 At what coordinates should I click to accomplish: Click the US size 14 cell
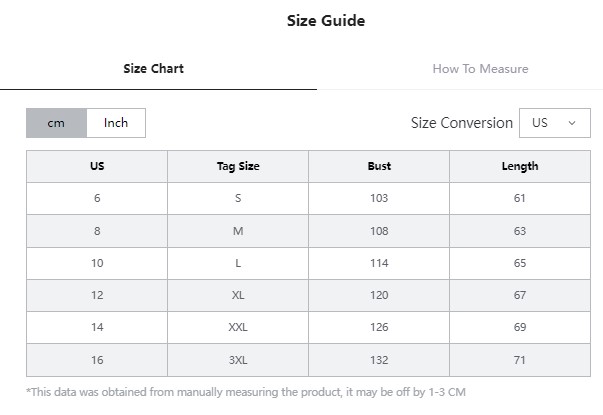(x=97, y=327)
